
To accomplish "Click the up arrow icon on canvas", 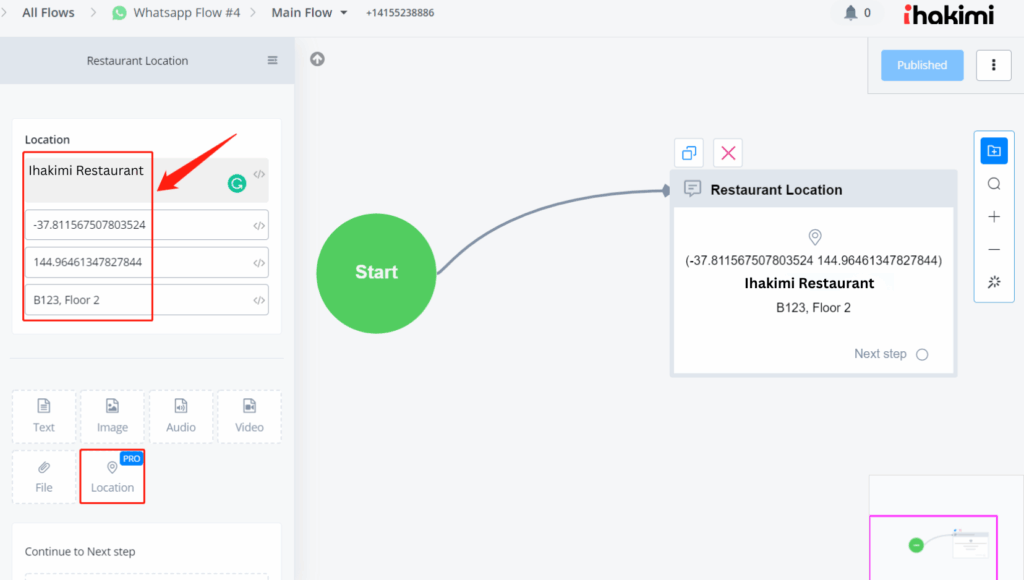I will coord(317,59).
